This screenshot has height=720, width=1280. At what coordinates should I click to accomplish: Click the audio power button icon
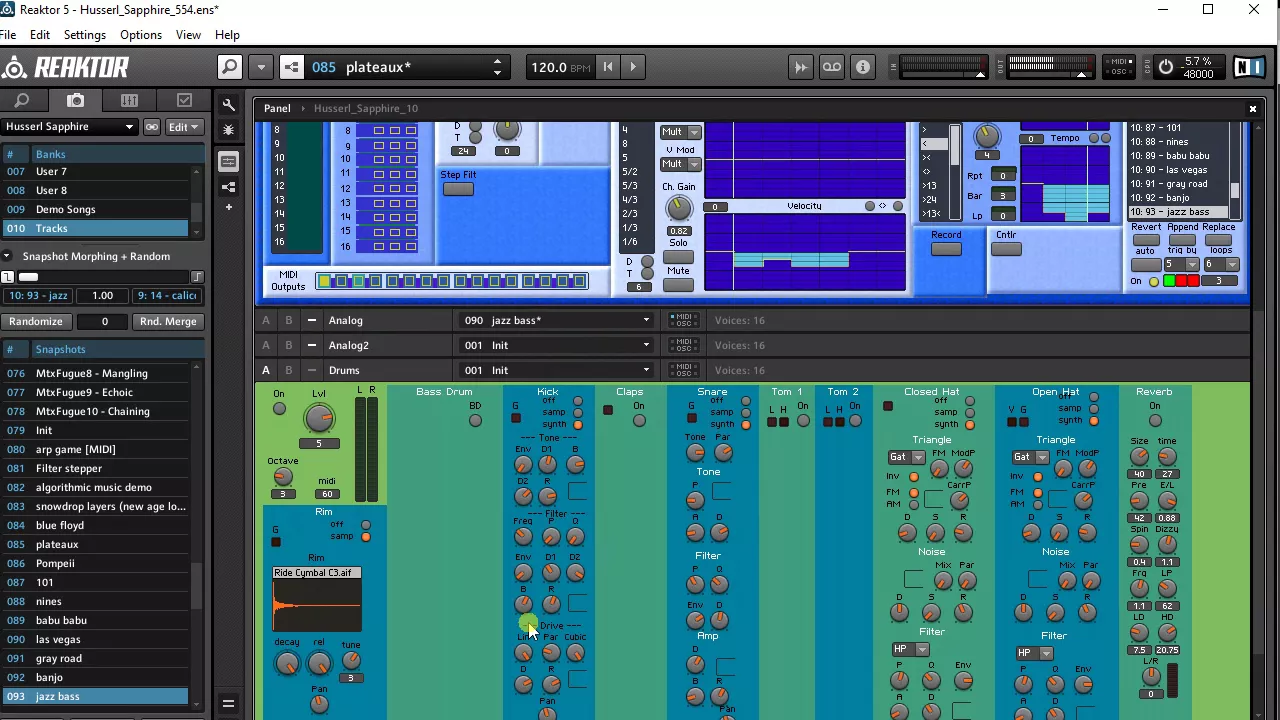point(1166,67)
